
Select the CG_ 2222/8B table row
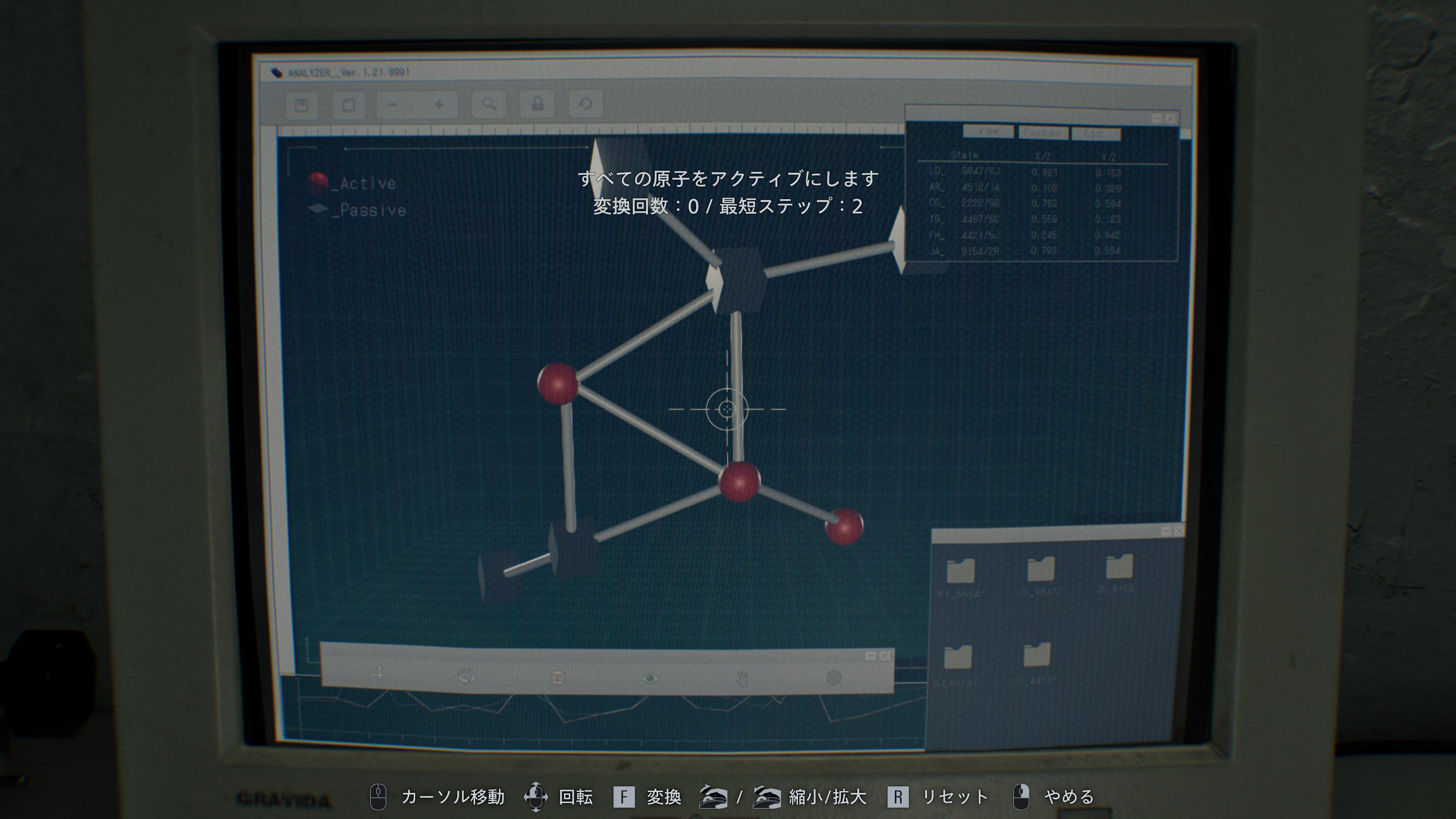1025,203
